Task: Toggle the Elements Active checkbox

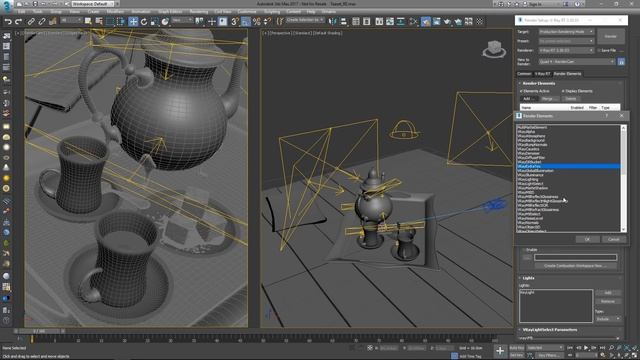Action: point(521,91)
